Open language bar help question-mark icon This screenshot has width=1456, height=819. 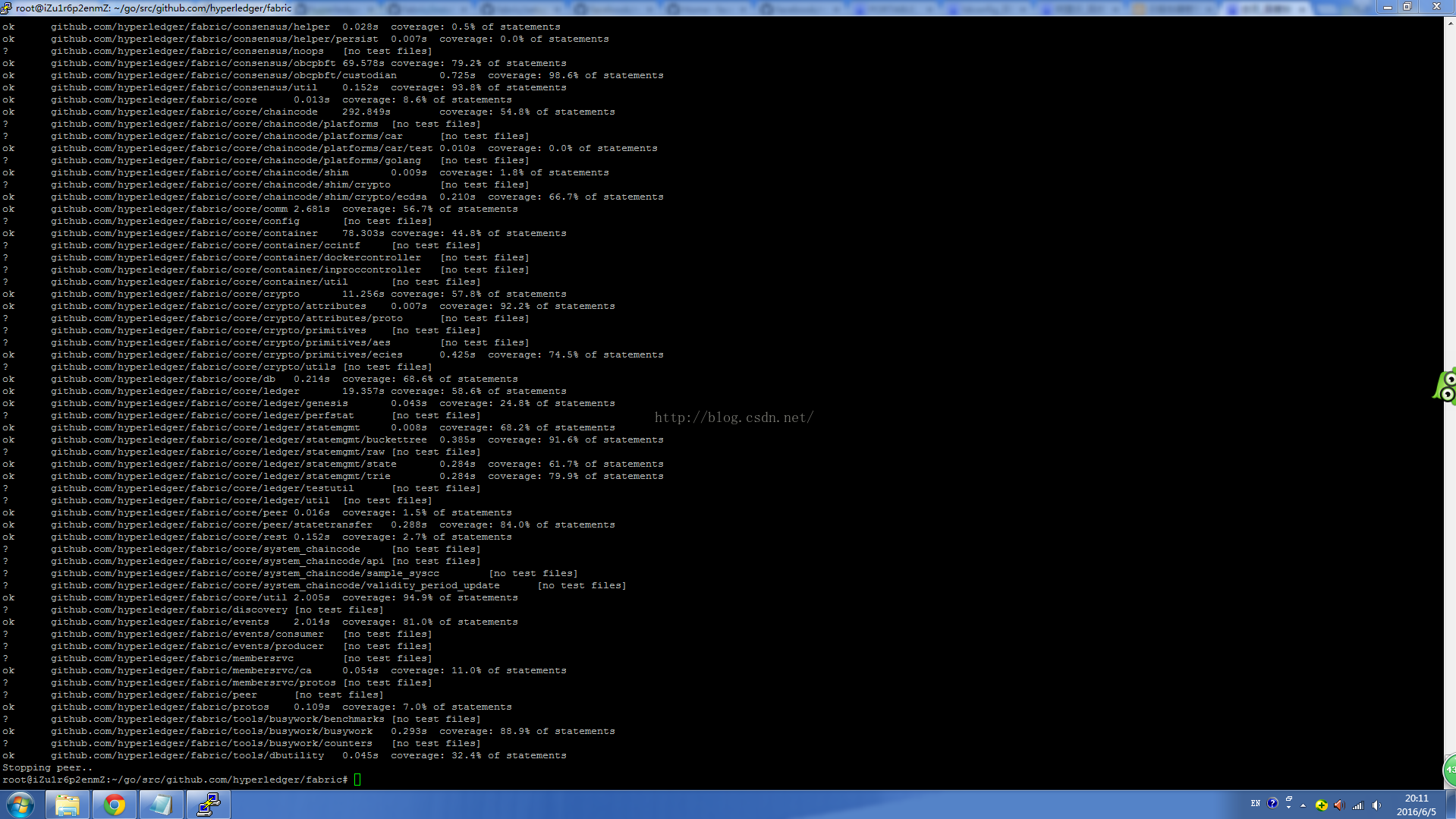point(1272,803)
